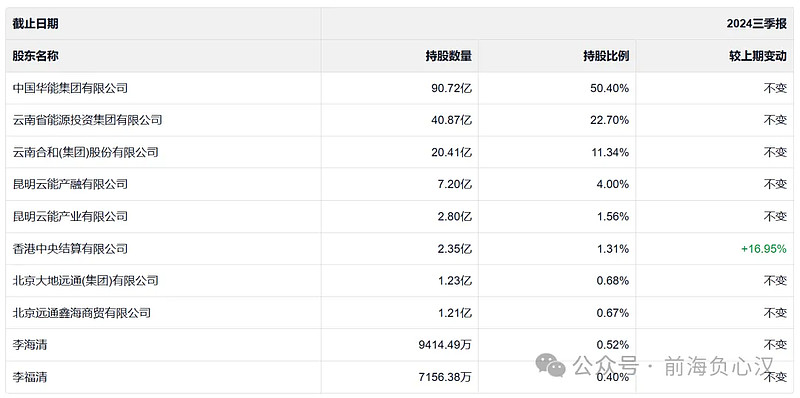Select shareholder 中国华能集团有限公司
800x398 pixels.
tap(70, 88)
